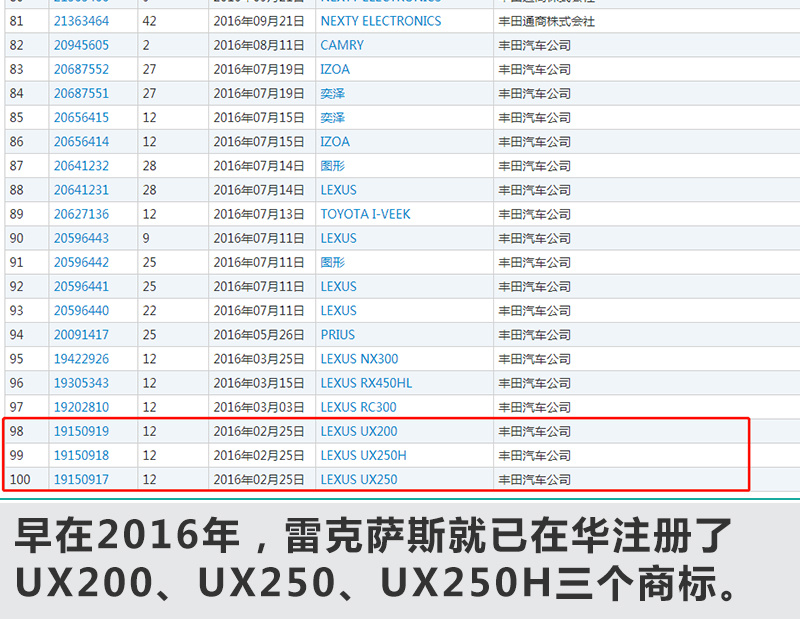
Task: Select class 22 in row 93
Action: click(x=149, y=311)
